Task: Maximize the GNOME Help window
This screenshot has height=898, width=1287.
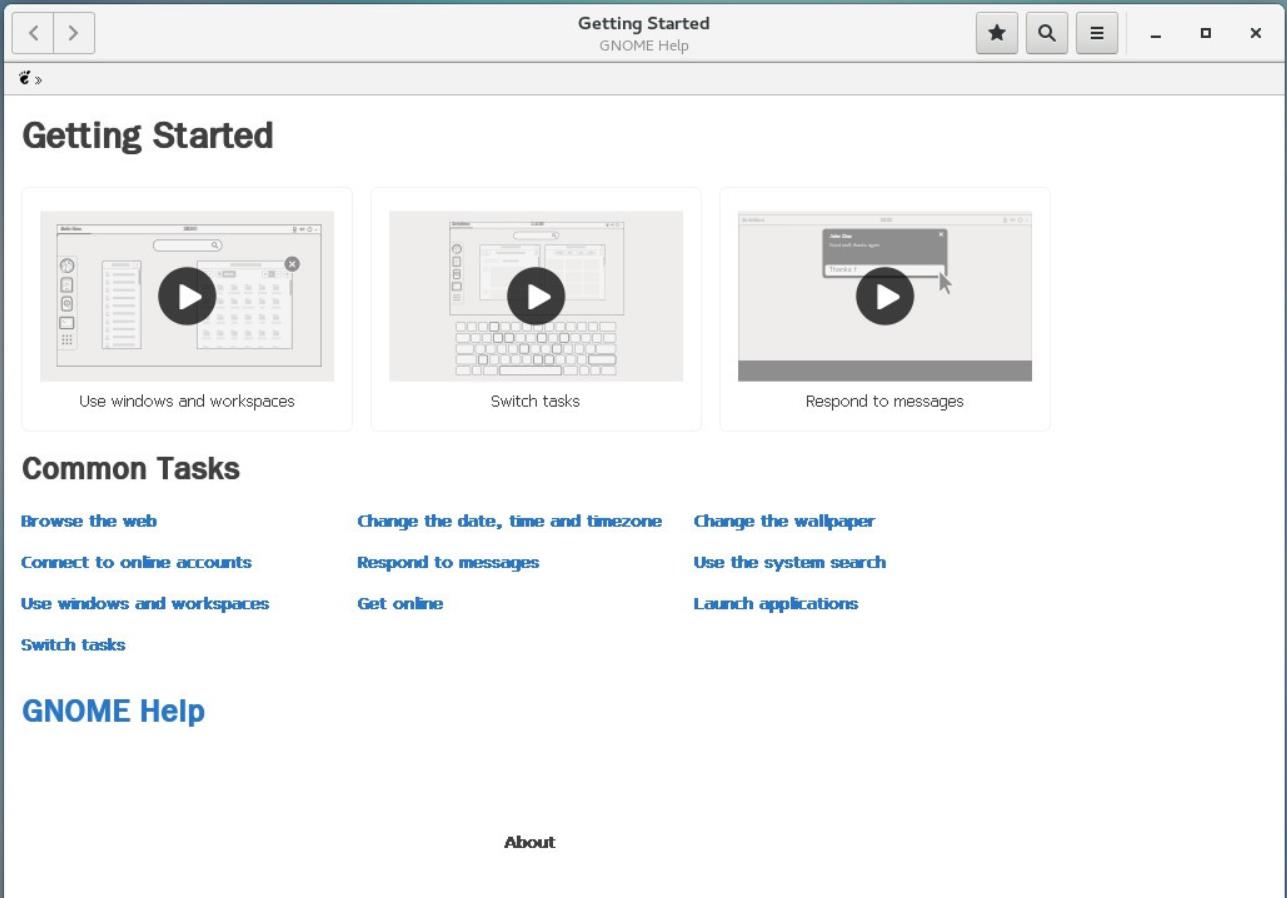Action: coord(1206,33)
